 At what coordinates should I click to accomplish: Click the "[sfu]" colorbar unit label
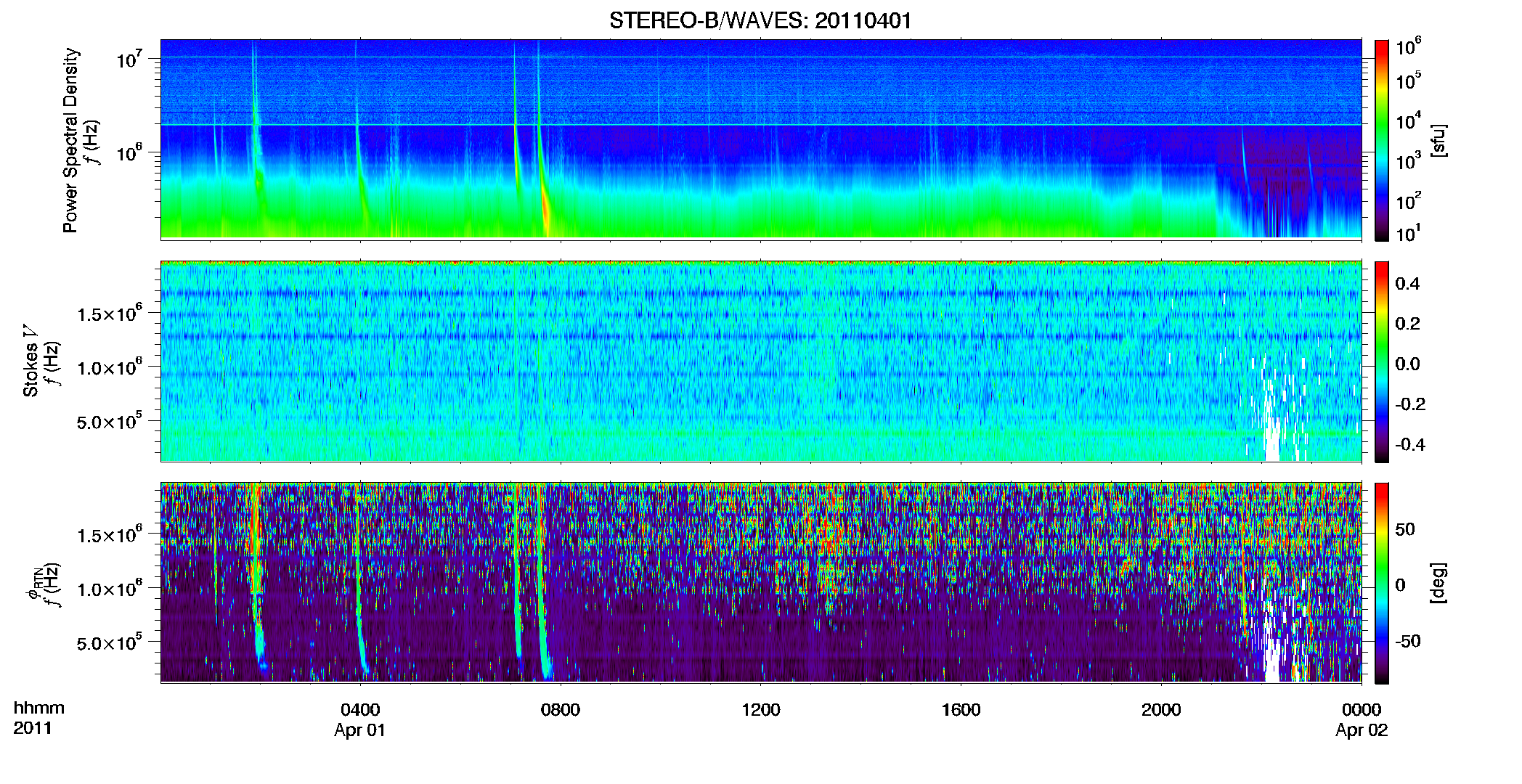coord(1438,140)
